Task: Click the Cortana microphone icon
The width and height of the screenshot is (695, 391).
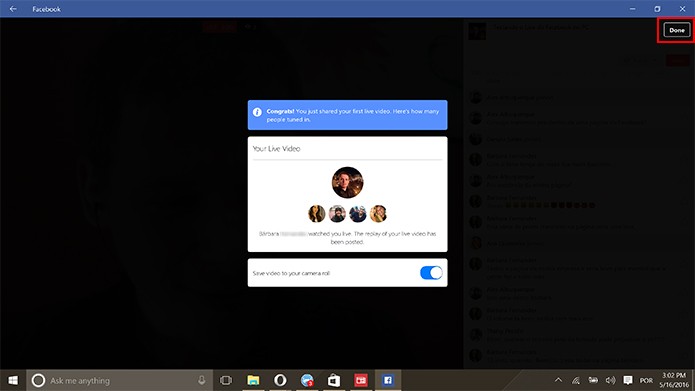Action: click(202, 380)
